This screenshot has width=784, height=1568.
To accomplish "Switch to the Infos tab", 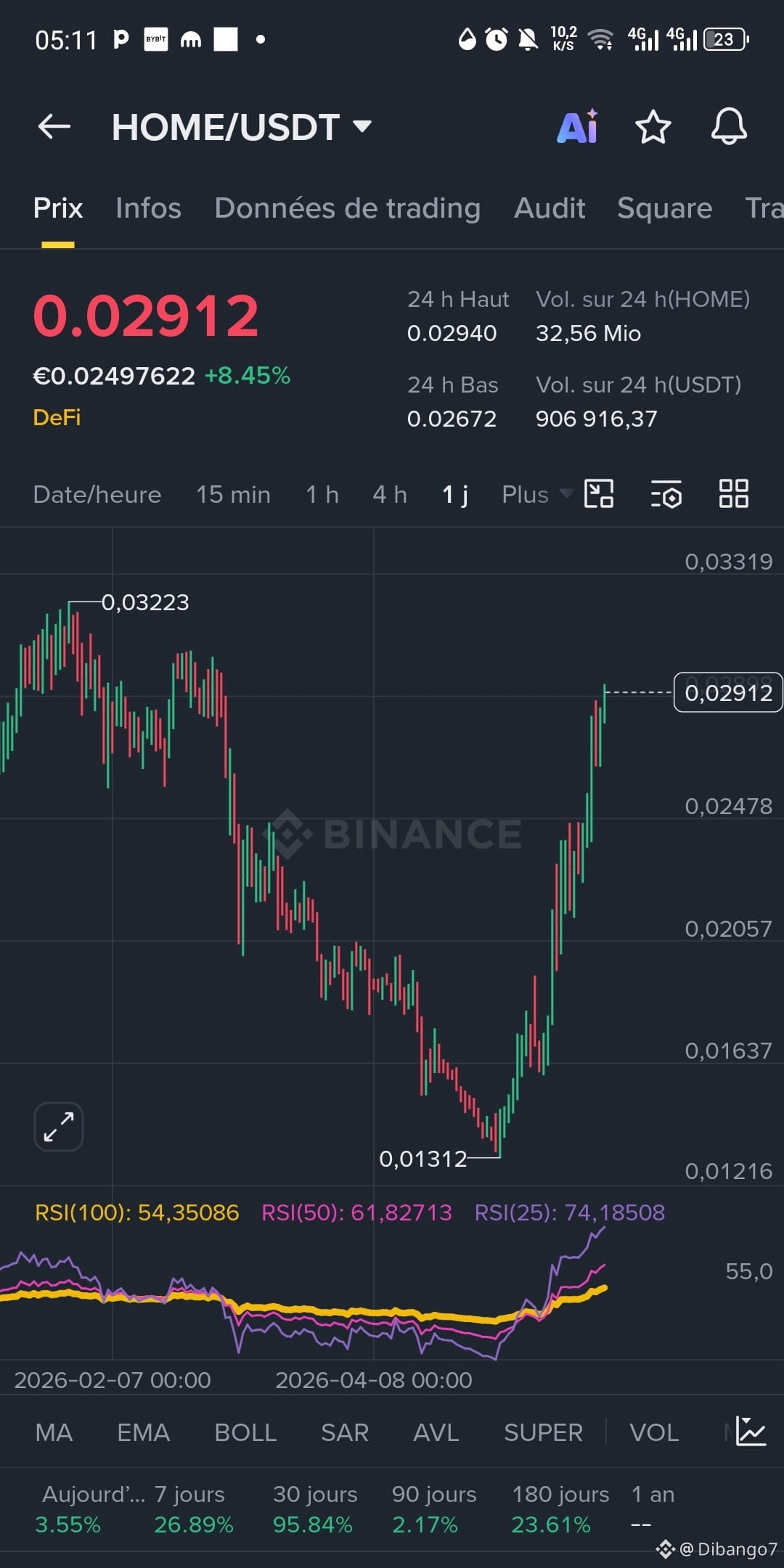I will [x=148, y=208].
